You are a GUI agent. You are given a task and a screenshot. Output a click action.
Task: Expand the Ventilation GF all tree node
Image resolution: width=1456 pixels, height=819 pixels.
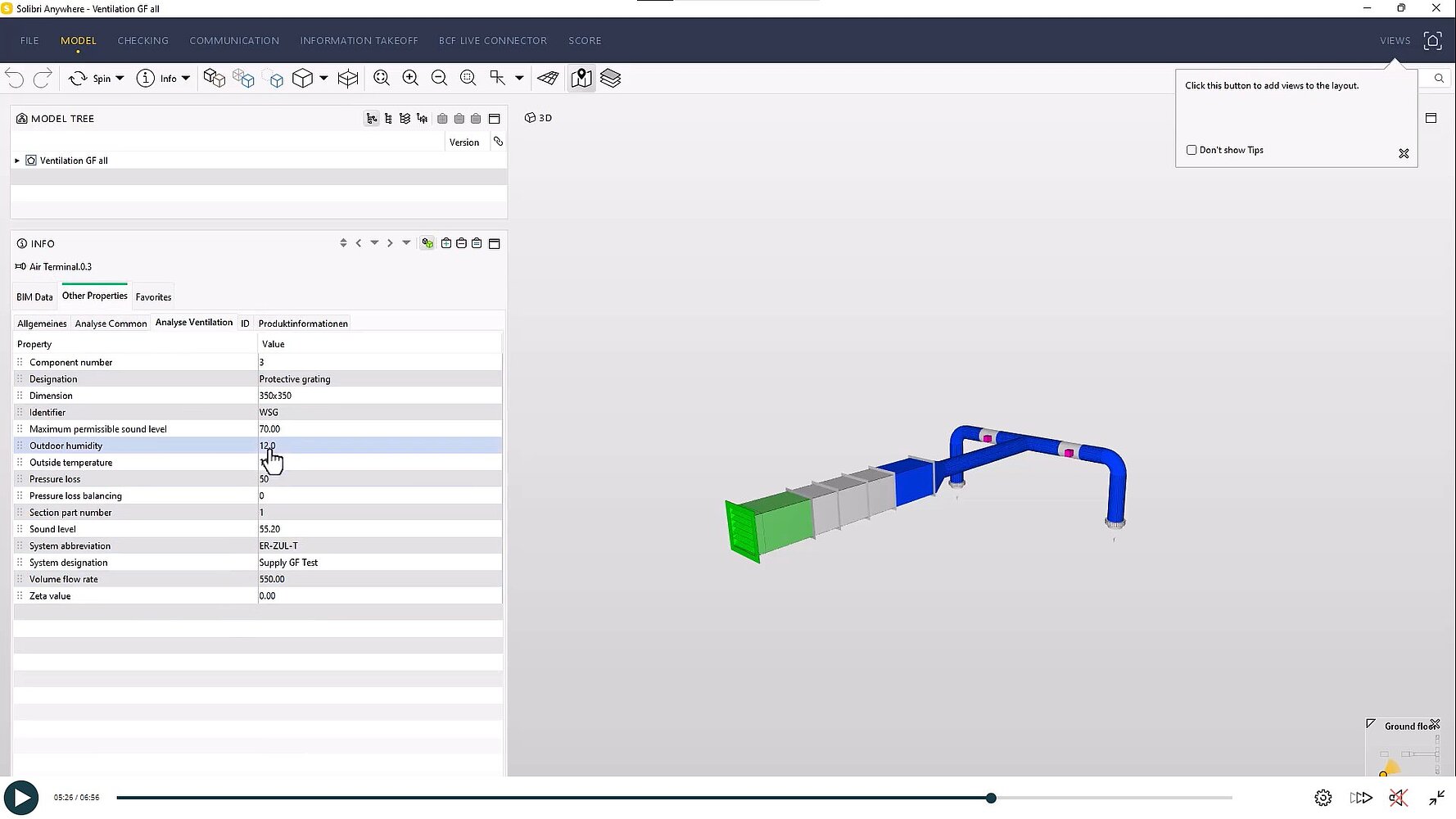point(17,161)
